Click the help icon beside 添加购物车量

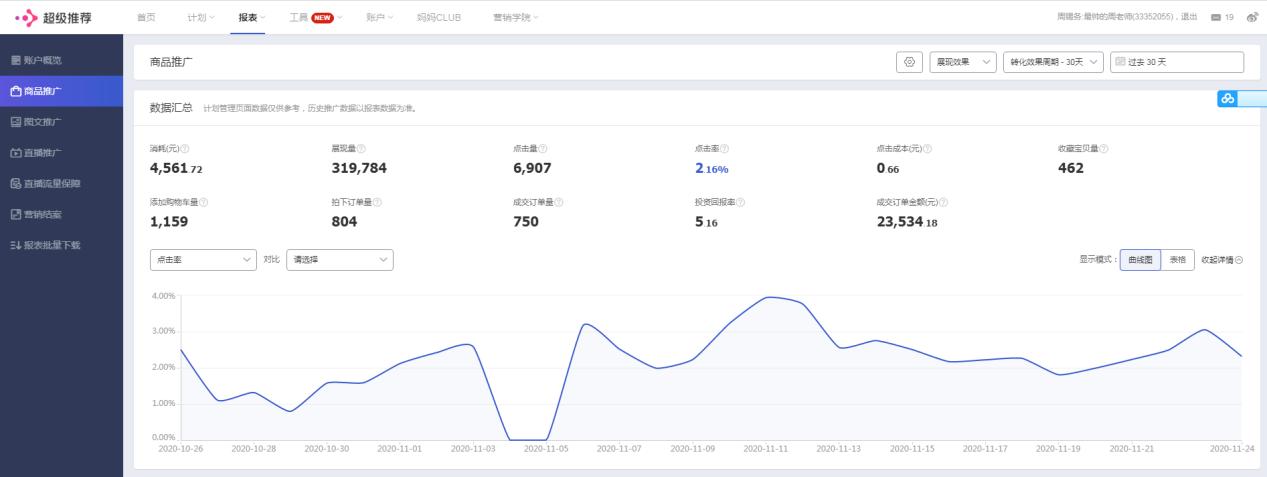[204, 202]
